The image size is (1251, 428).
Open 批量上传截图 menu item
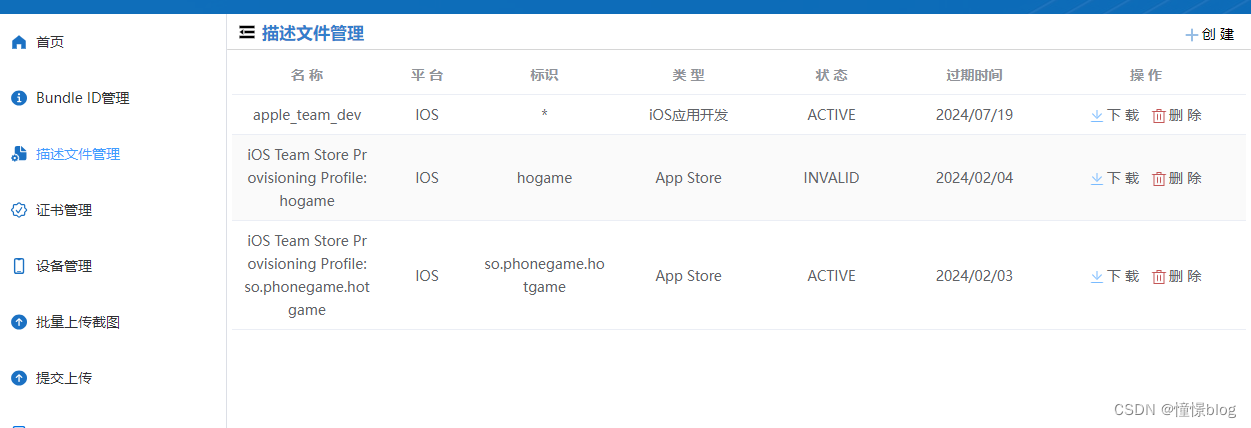click(78, 322)
